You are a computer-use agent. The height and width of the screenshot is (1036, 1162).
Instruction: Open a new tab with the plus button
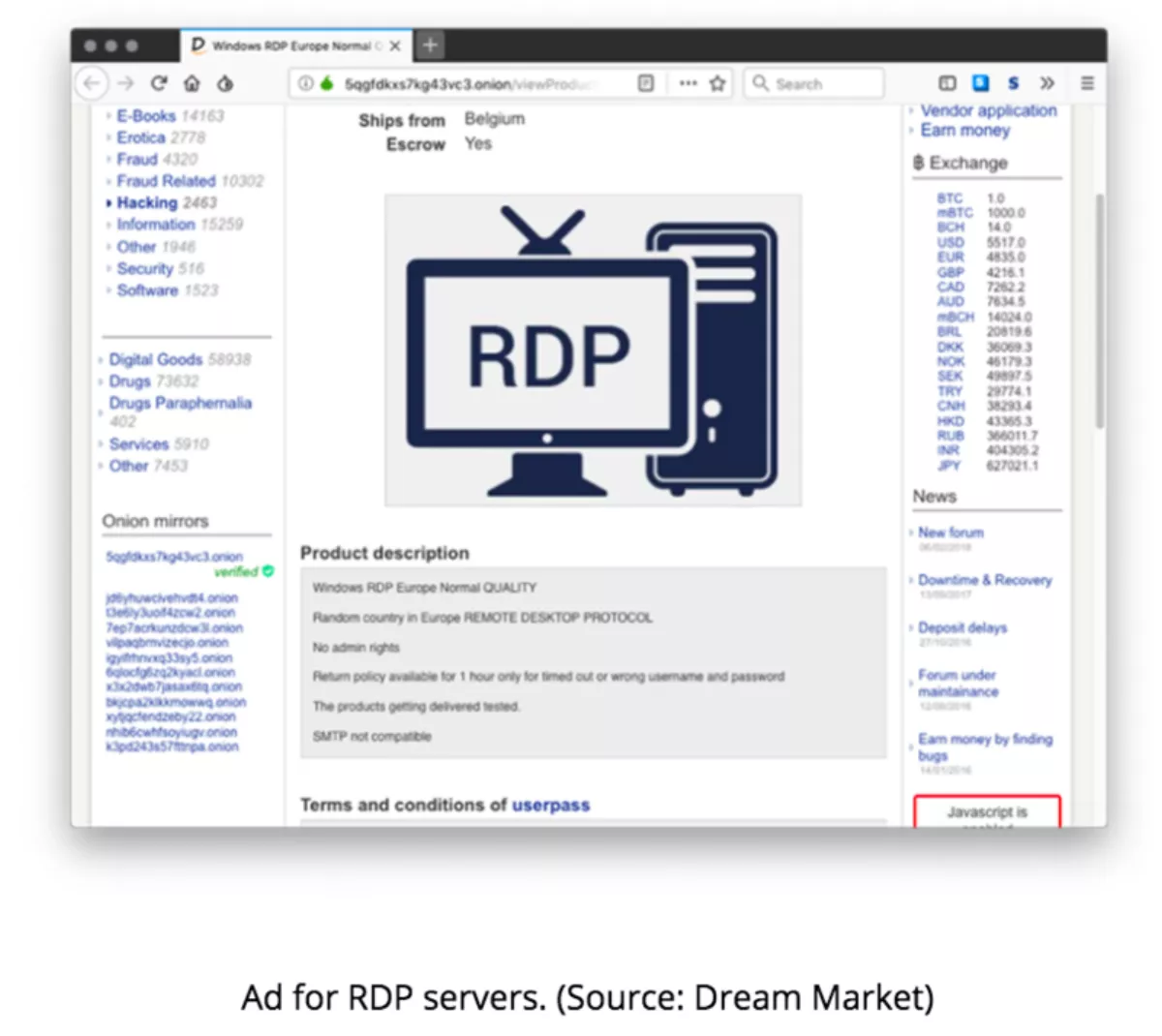pyautogui.click(x=430, y=45)
